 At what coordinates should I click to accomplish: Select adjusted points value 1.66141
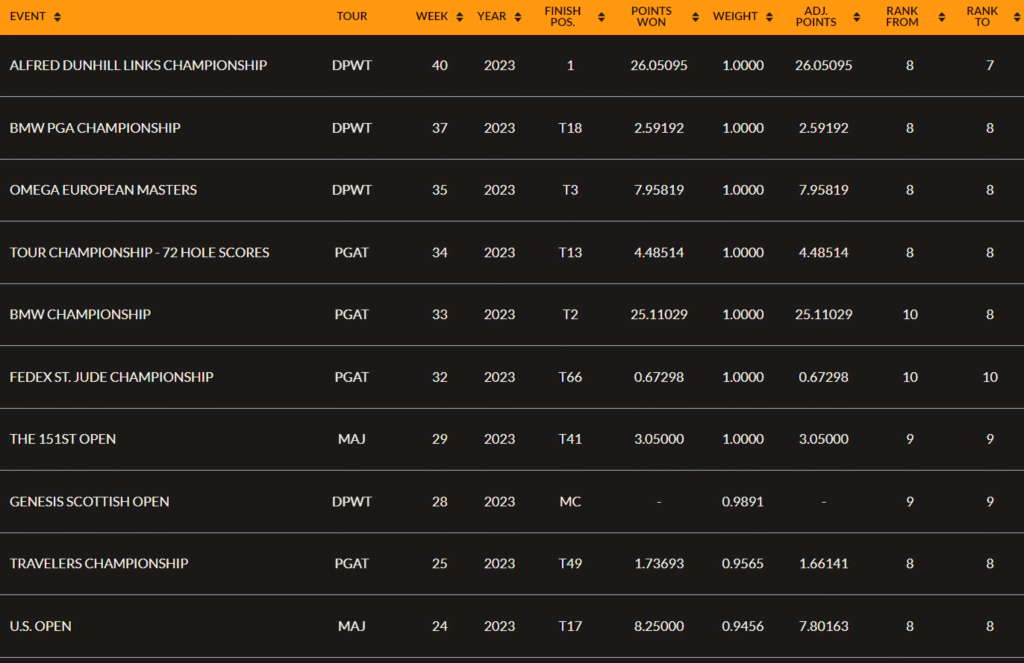coord(824,564)
